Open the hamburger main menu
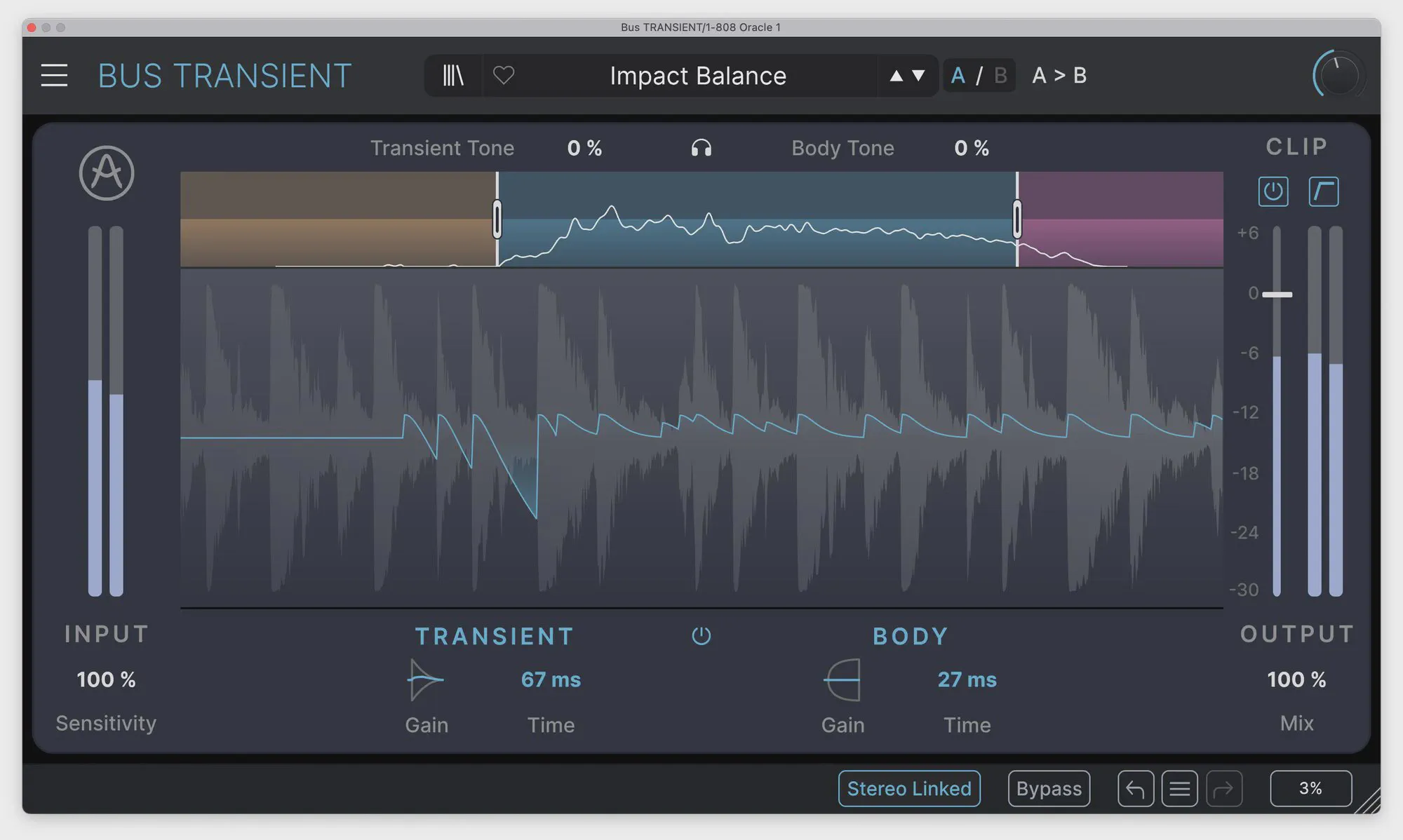Screen dimensions: 1403x840 pos(54,76)
